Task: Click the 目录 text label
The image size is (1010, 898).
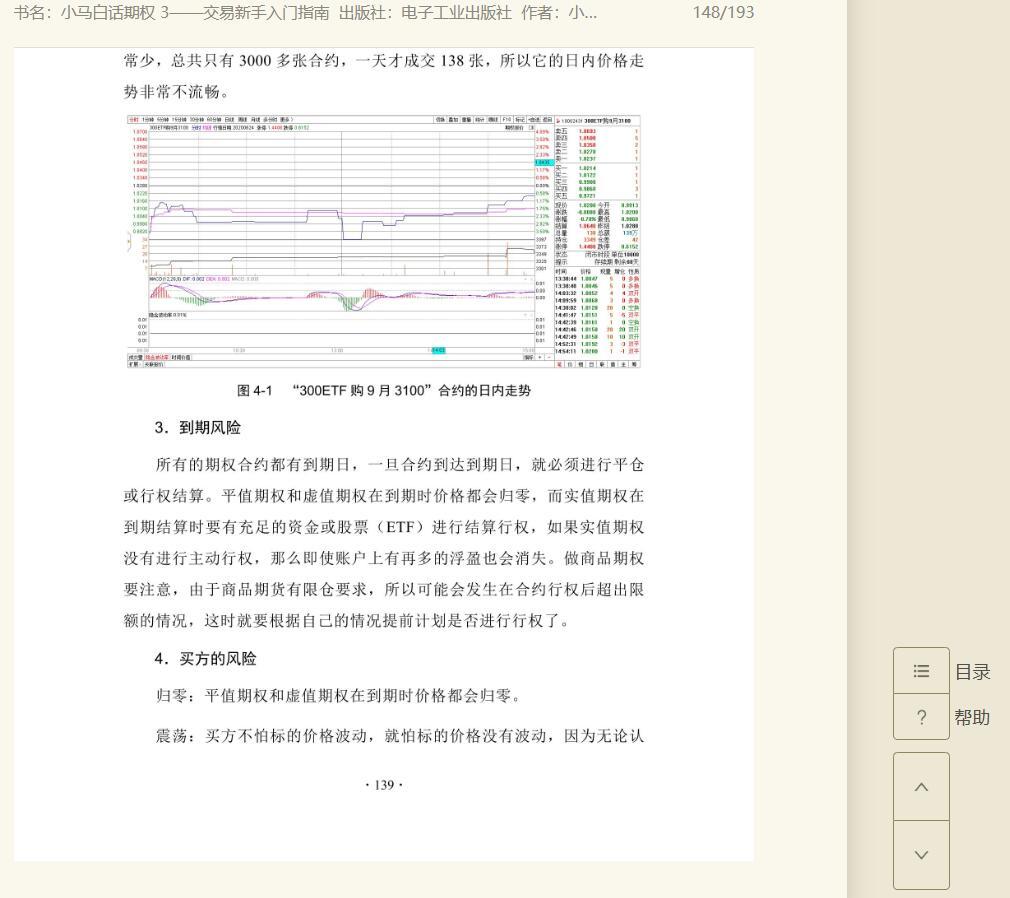Action: [x=972, y=672]
